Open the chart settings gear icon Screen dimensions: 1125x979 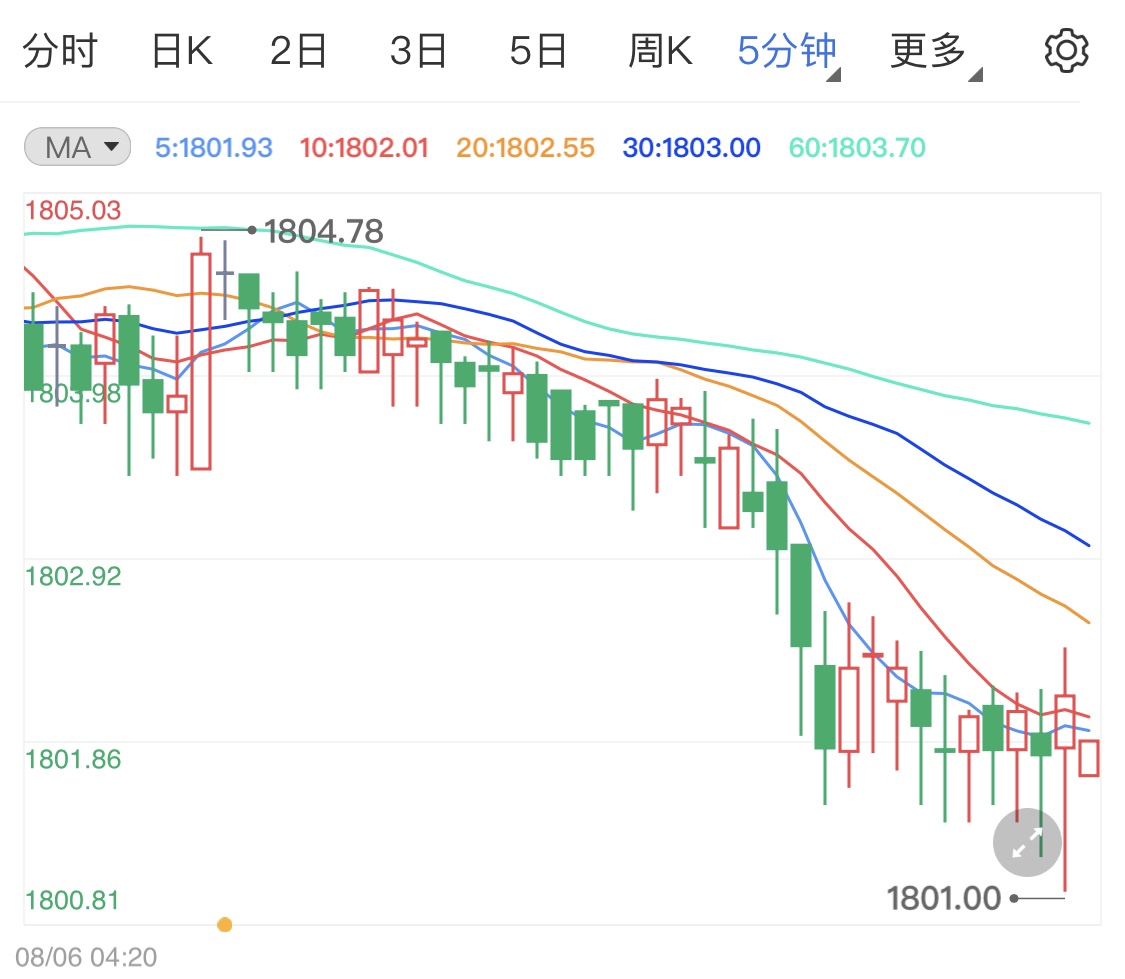[1066, 51]
